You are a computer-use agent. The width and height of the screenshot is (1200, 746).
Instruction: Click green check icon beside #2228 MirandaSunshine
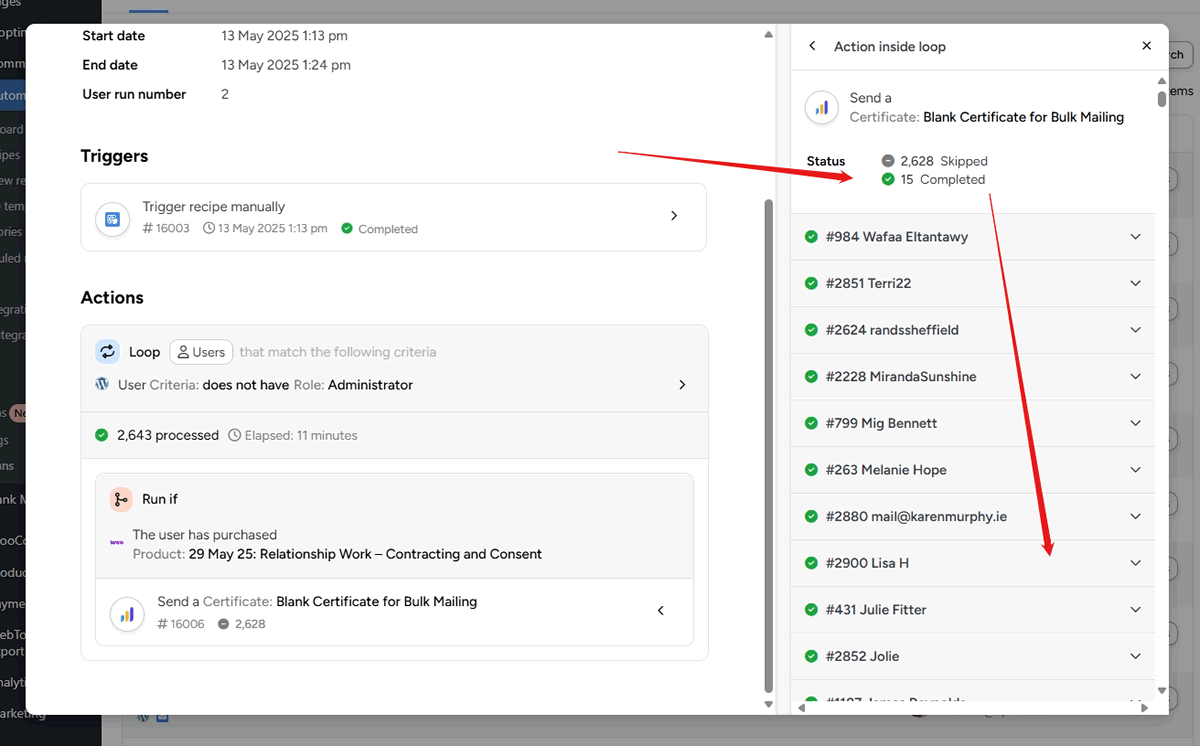(812, 377)
